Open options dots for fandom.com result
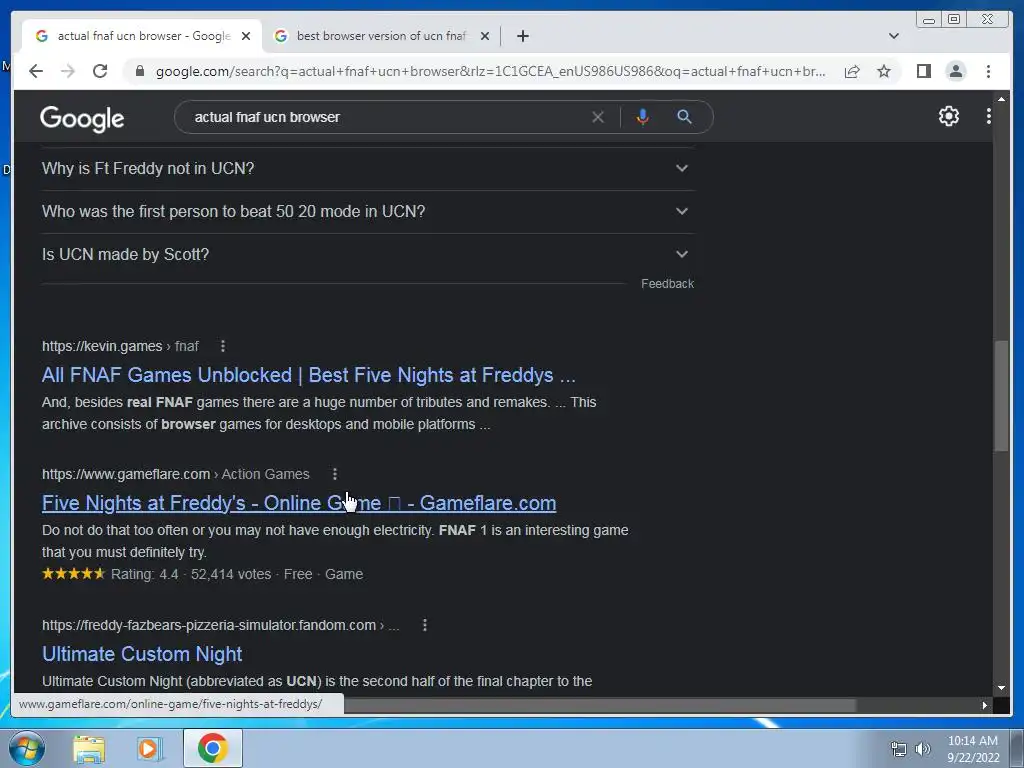The width and height of the screenshot is (1024, 768). [424, 625]
